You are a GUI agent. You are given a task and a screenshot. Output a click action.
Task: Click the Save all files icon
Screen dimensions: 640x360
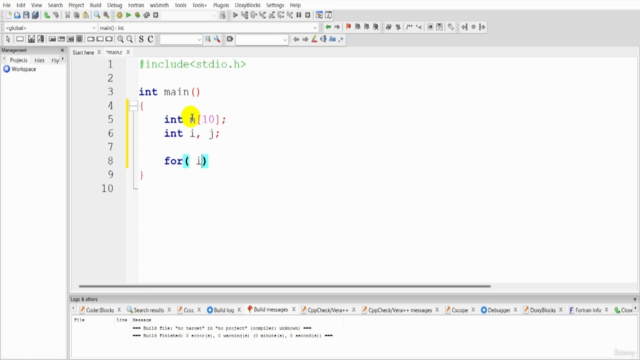click(35, 16)
